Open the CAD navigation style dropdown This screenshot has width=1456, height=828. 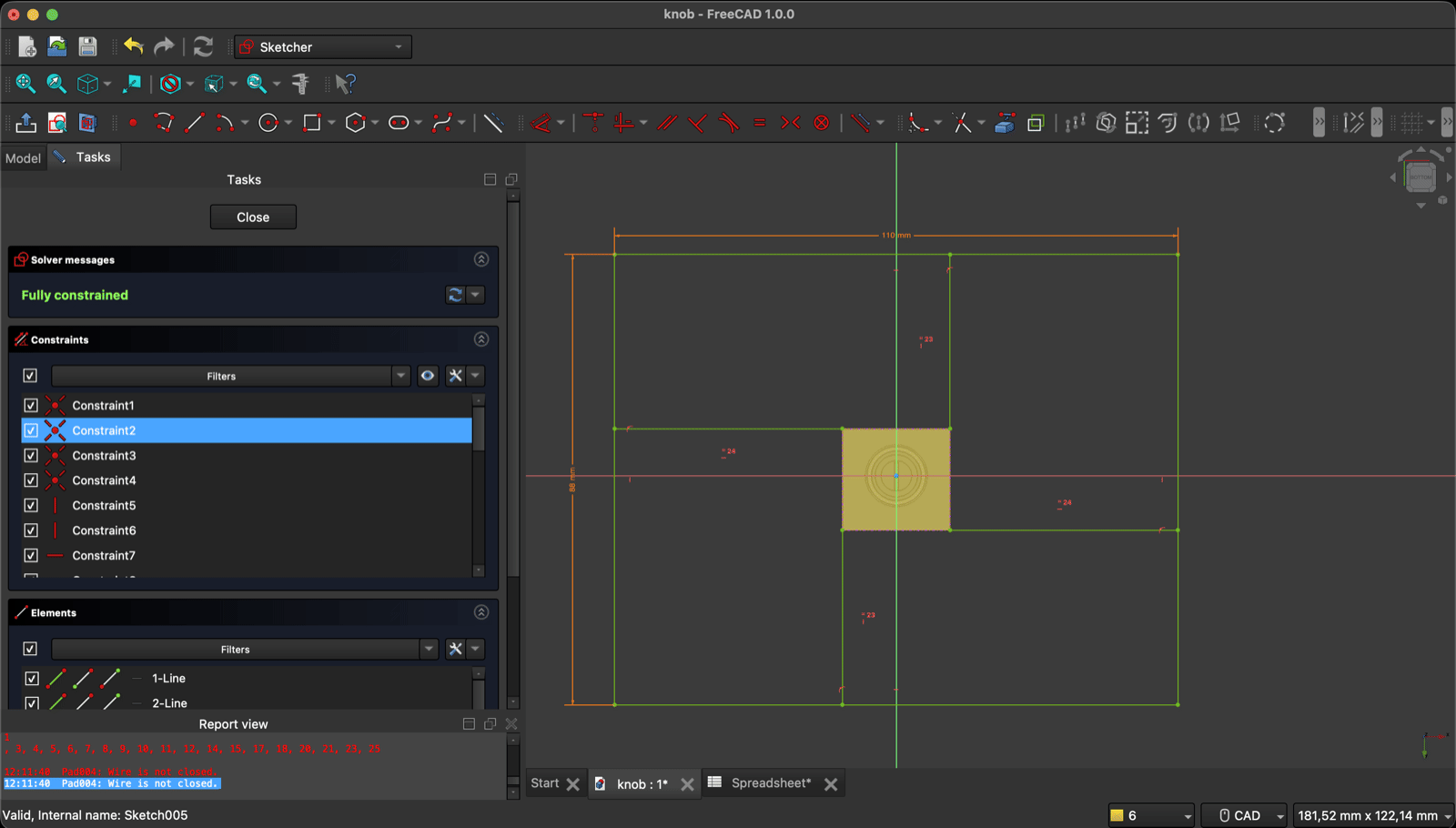coord(1244,815)
